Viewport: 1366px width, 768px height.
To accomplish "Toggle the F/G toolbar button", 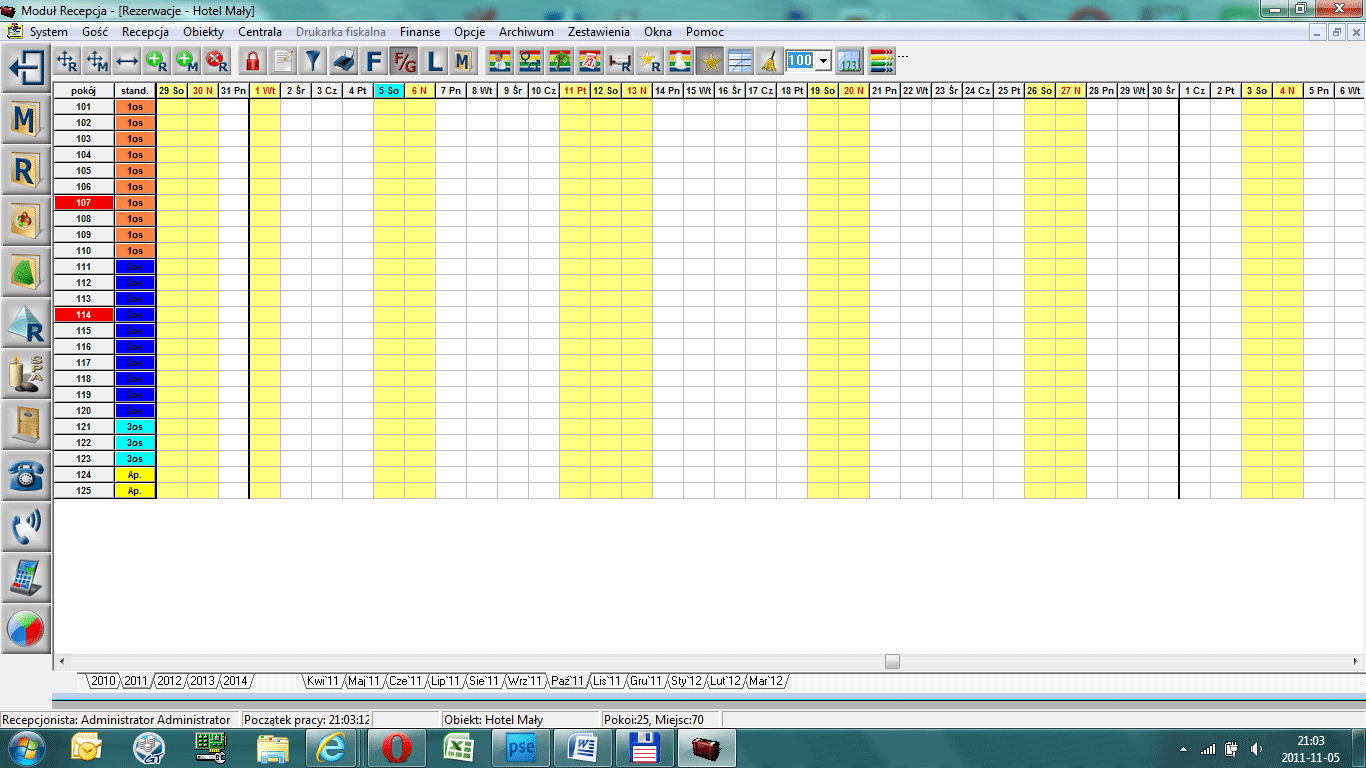I will tap(404, 61).
